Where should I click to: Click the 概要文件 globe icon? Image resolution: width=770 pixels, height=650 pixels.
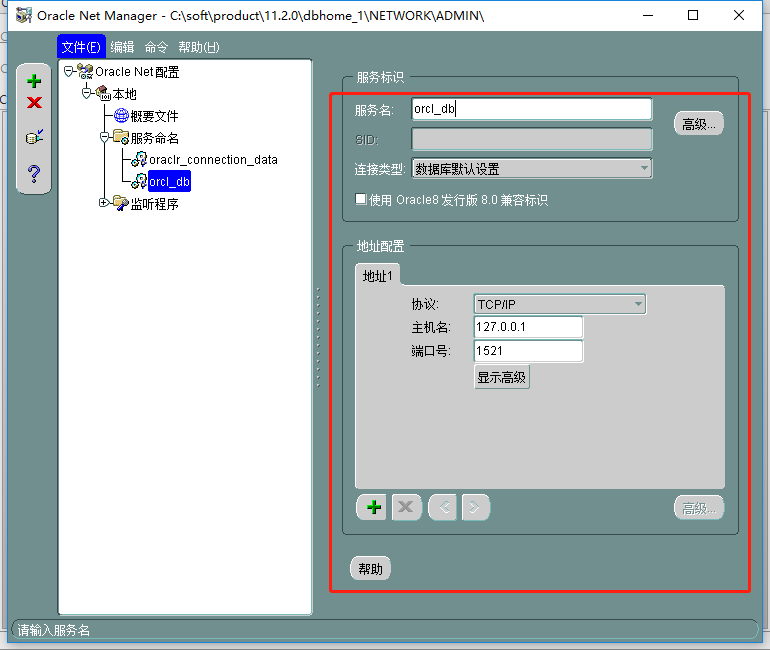tap(121, 115)
